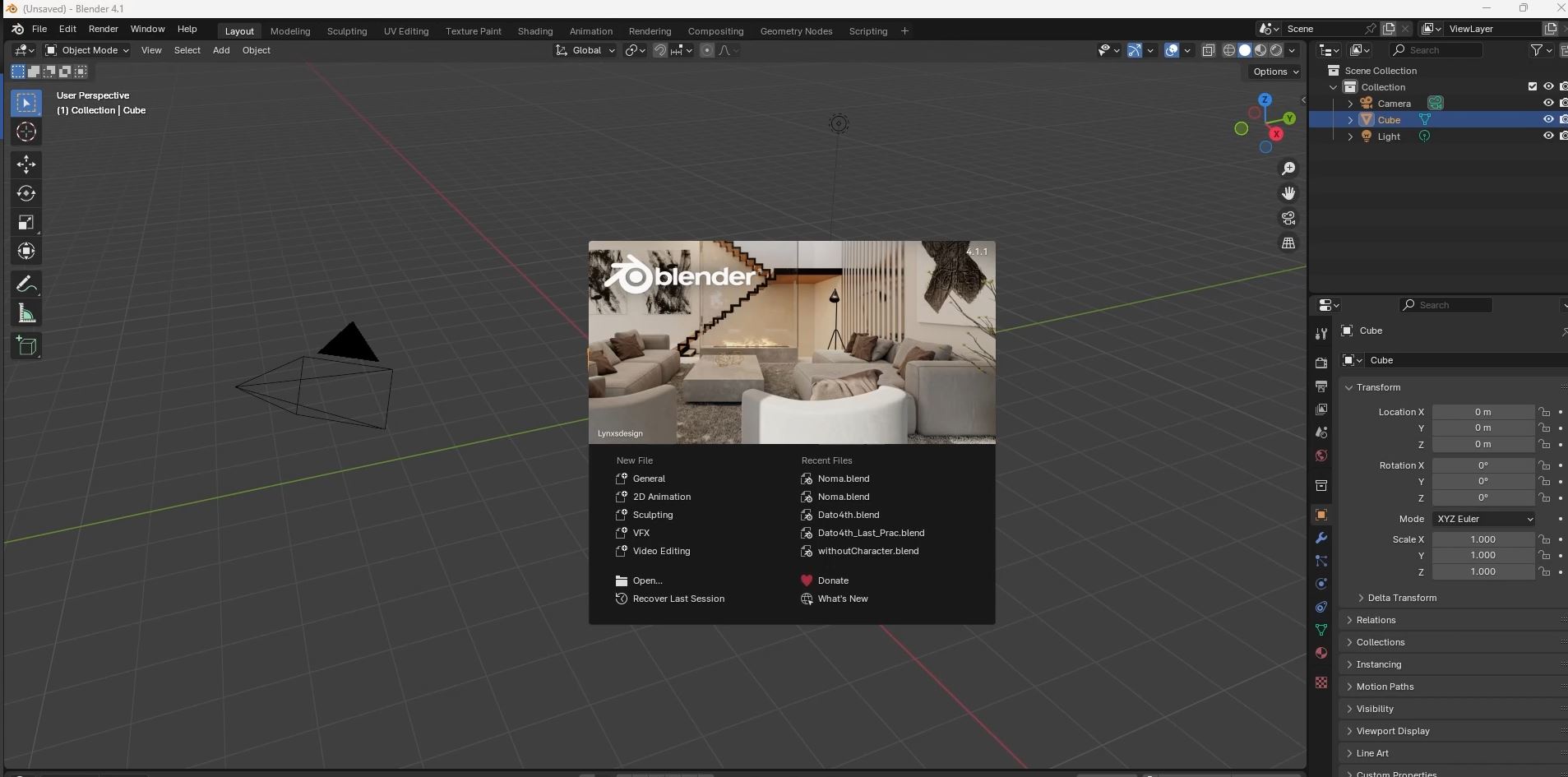
Task: Click Recover Last Session
Action: click(678, 599)
